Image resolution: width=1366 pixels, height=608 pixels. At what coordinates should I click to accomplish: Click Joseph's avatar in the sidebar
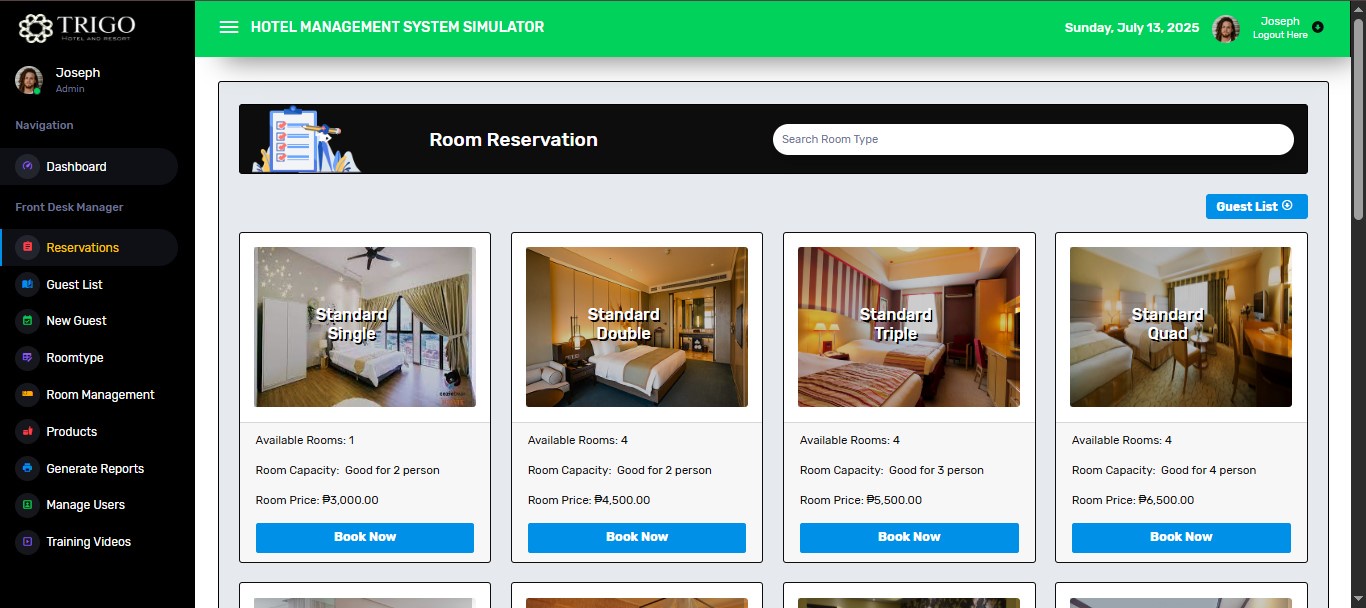(x=29, y=80)
